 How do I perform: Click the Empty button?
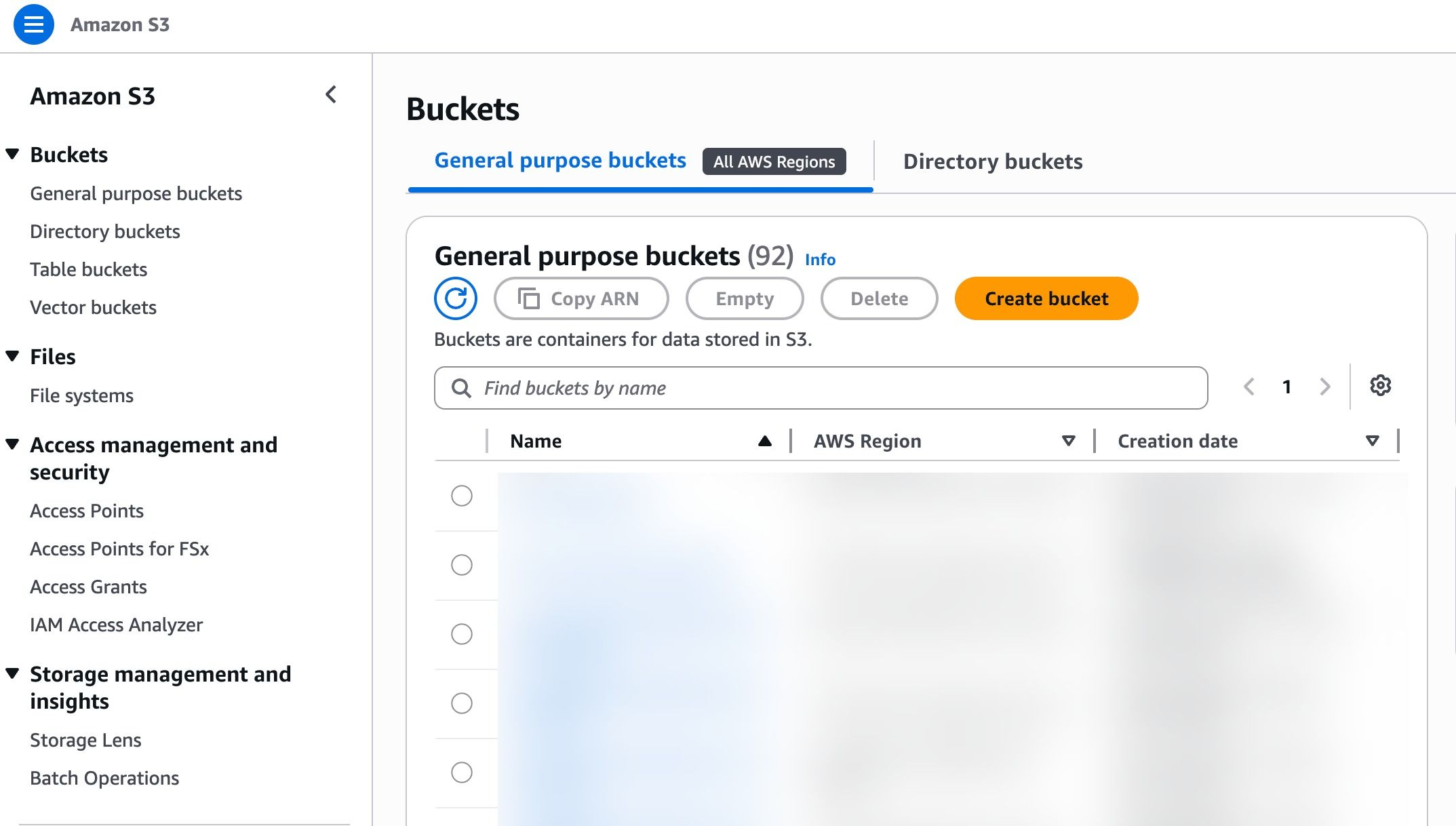point(745,298)
